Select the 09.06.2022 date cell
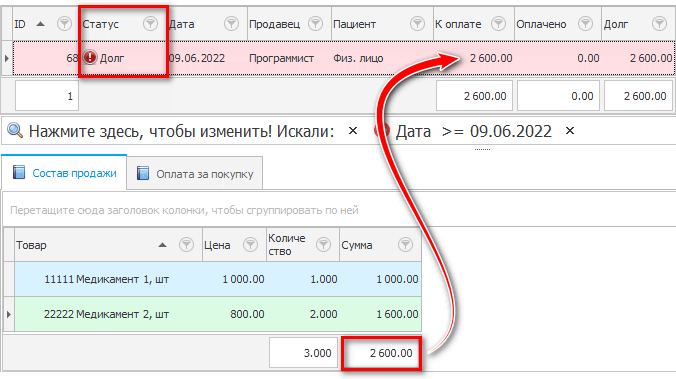676x379 pixels. click(x=197, y=58)
